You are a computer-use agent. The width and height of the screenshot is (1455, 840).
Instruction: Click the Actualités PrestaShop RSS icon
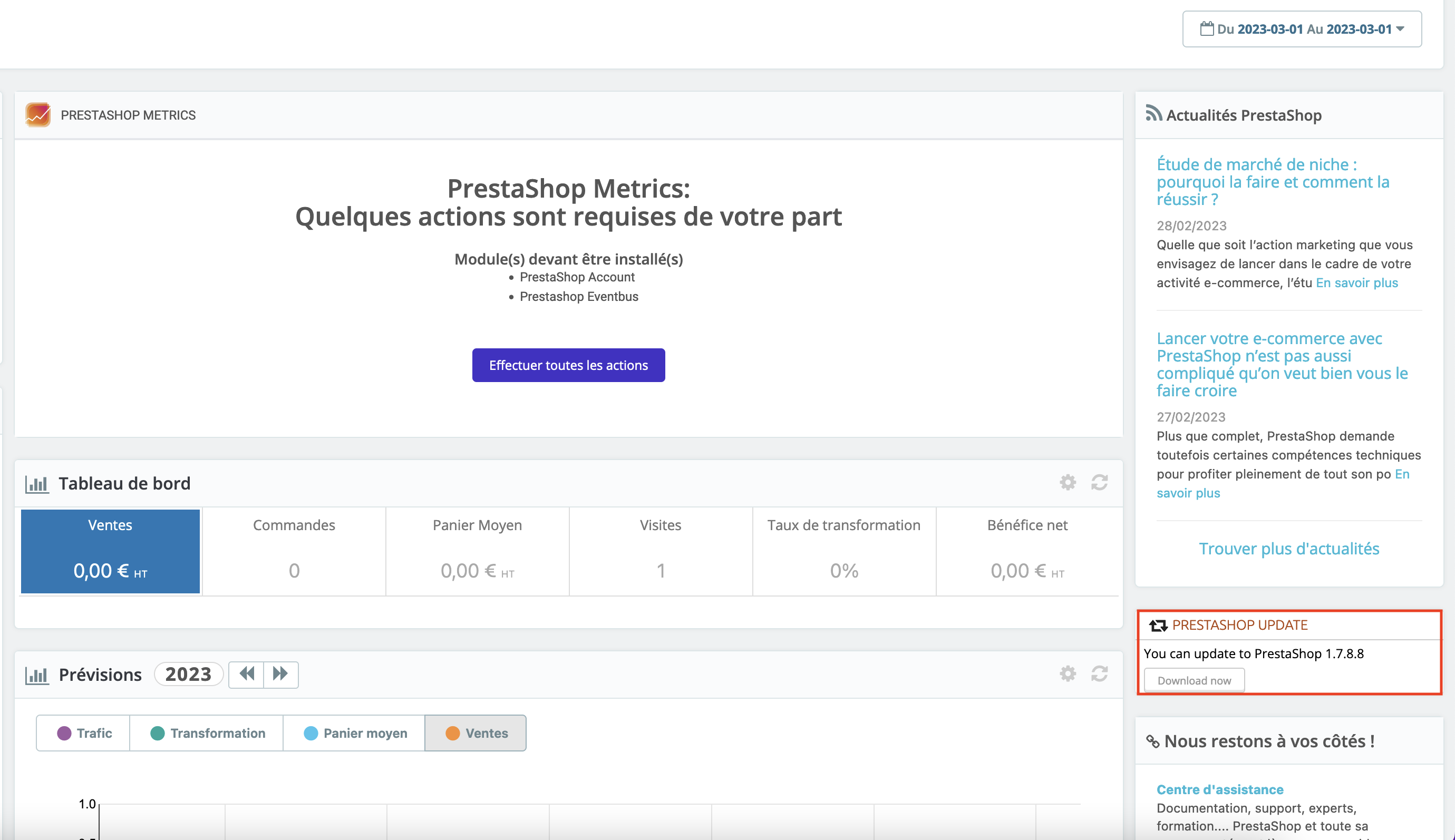(x=1153, y=114)
